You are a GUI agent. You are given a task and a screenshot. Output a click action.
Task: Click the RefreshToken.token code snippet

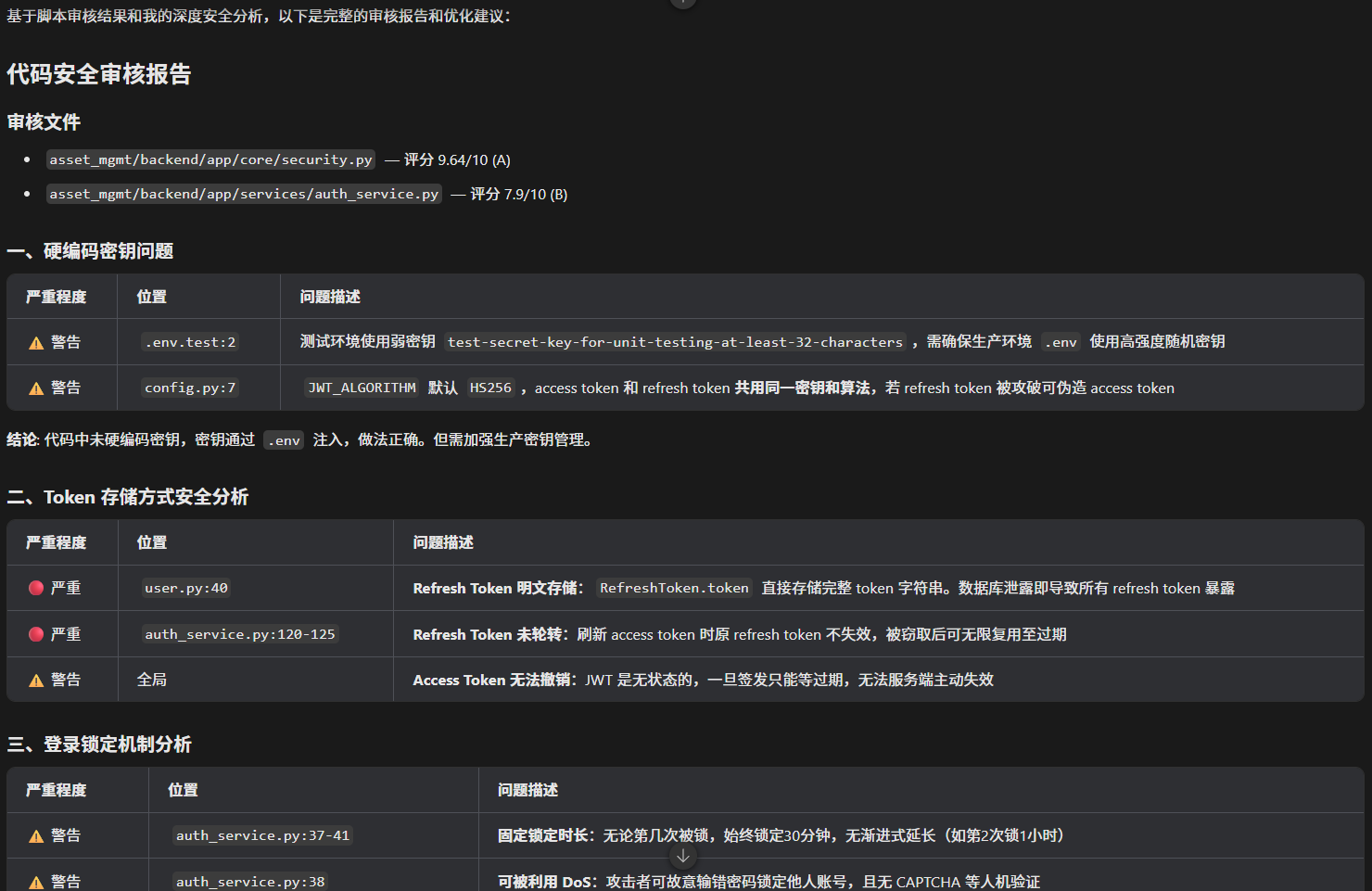(x=674, y=588)
